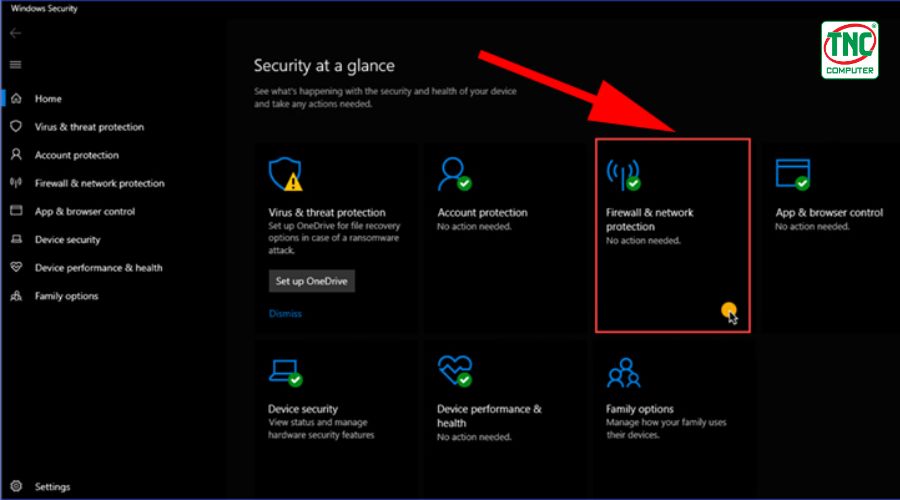Click "No action needed" under Account protection
900x500 pixels.
pos(474,226)
